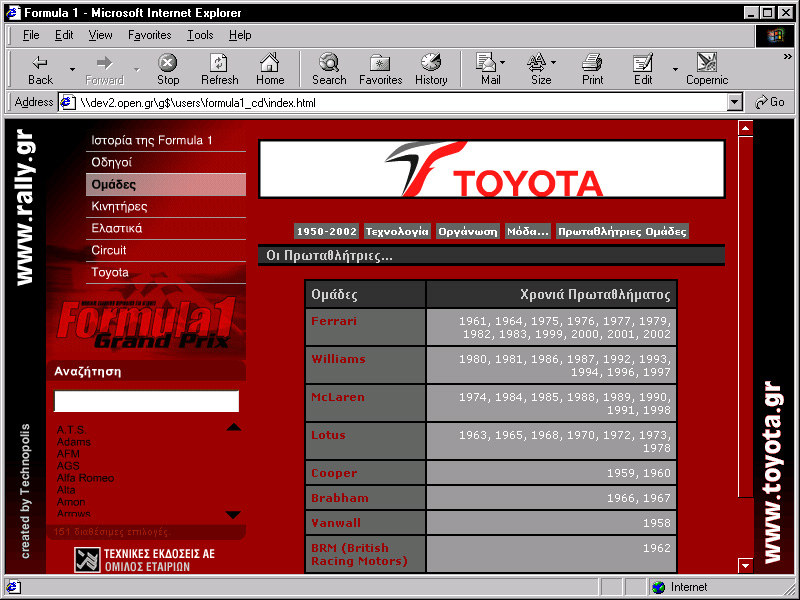Viewport: 800px width, 600px height.
Task: Click the page icon in the address bar
Action: tap(68, 103)
